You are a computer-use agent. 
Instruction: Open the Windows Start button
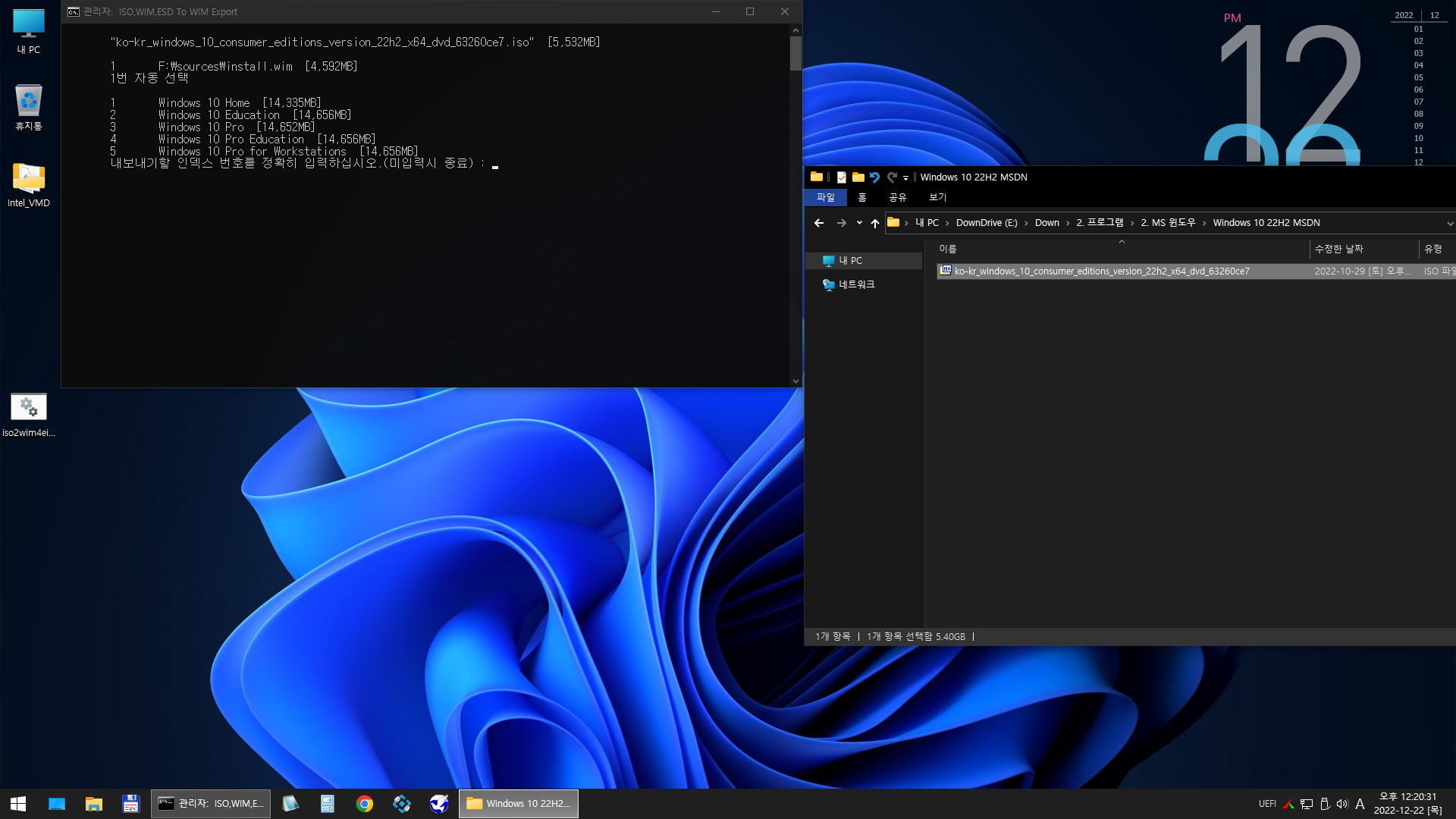[x=18, y=804]
